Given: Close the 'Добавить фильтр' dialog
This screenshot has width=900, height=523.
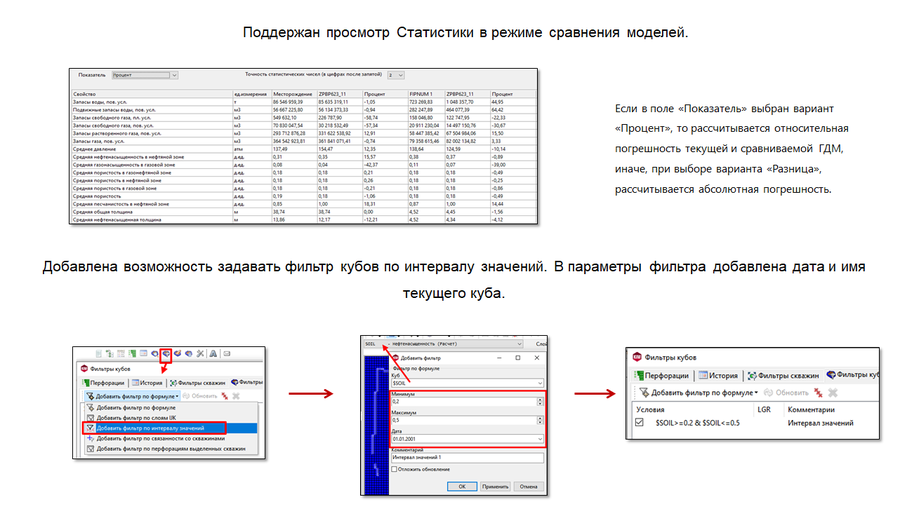Looking at the screenshot, I should tap(537, 358).
